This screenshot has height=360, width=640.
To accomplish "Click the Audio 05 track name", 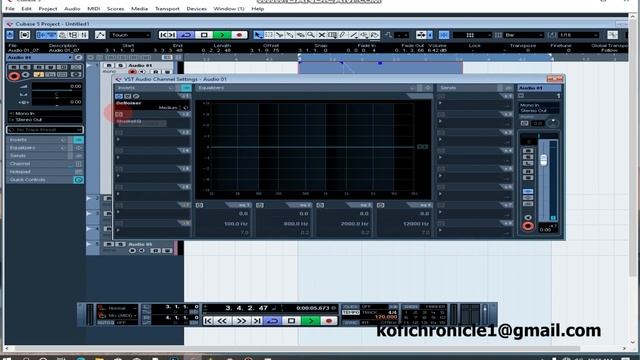I will pos(140,244).
